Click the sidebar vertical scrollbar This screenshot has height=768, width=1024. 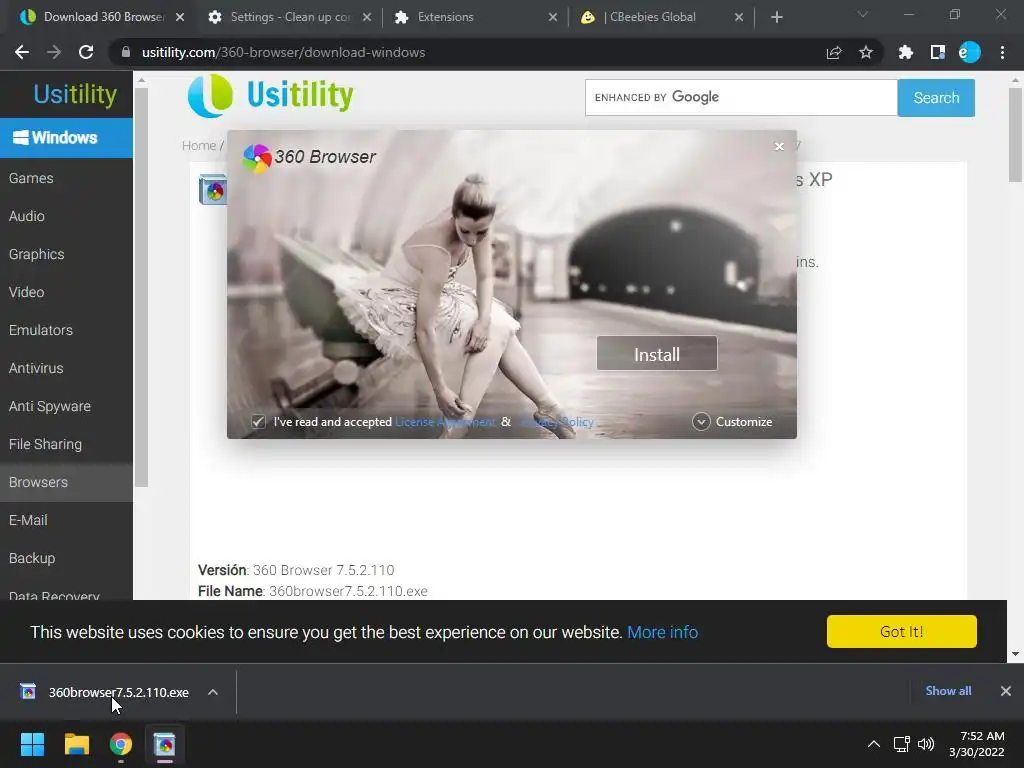pos(142,287)
